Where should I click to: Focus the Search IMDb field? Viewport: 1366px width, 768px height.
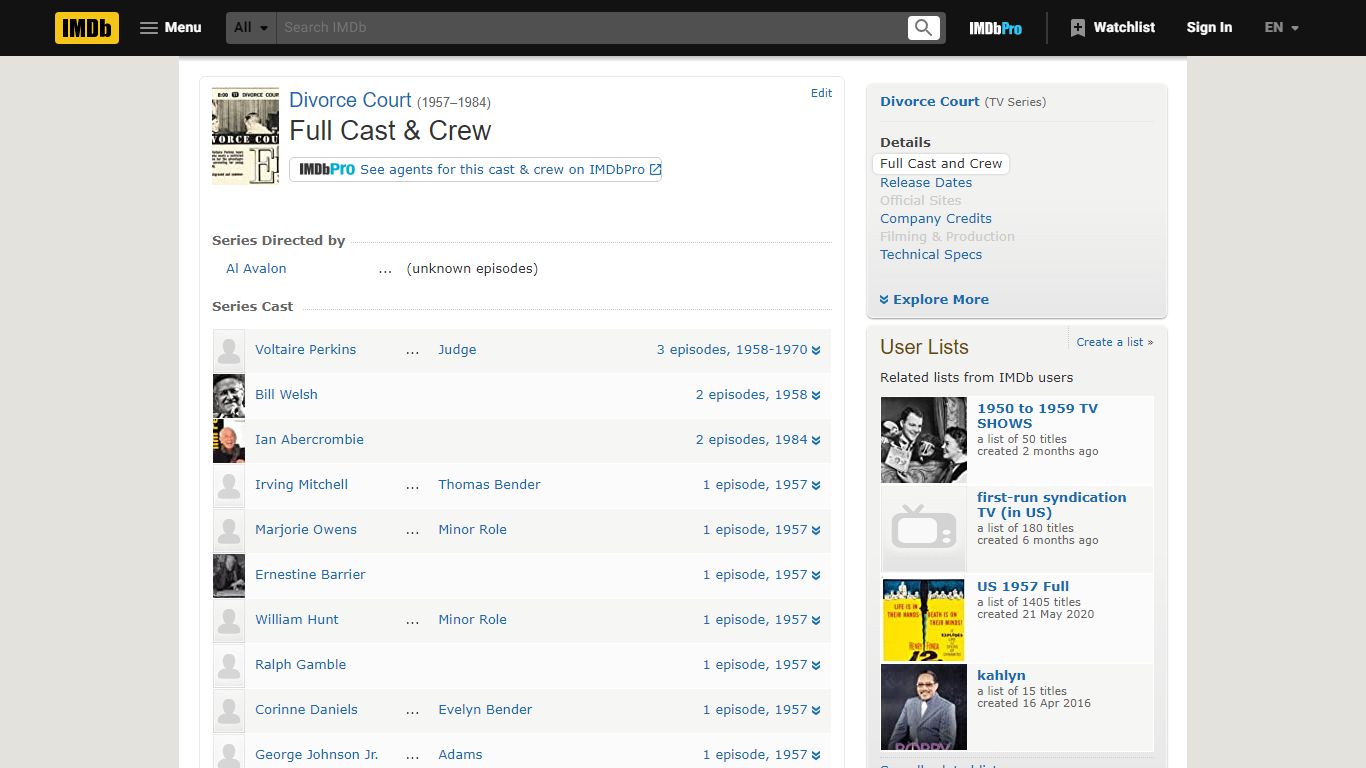[x=590, y=28]
